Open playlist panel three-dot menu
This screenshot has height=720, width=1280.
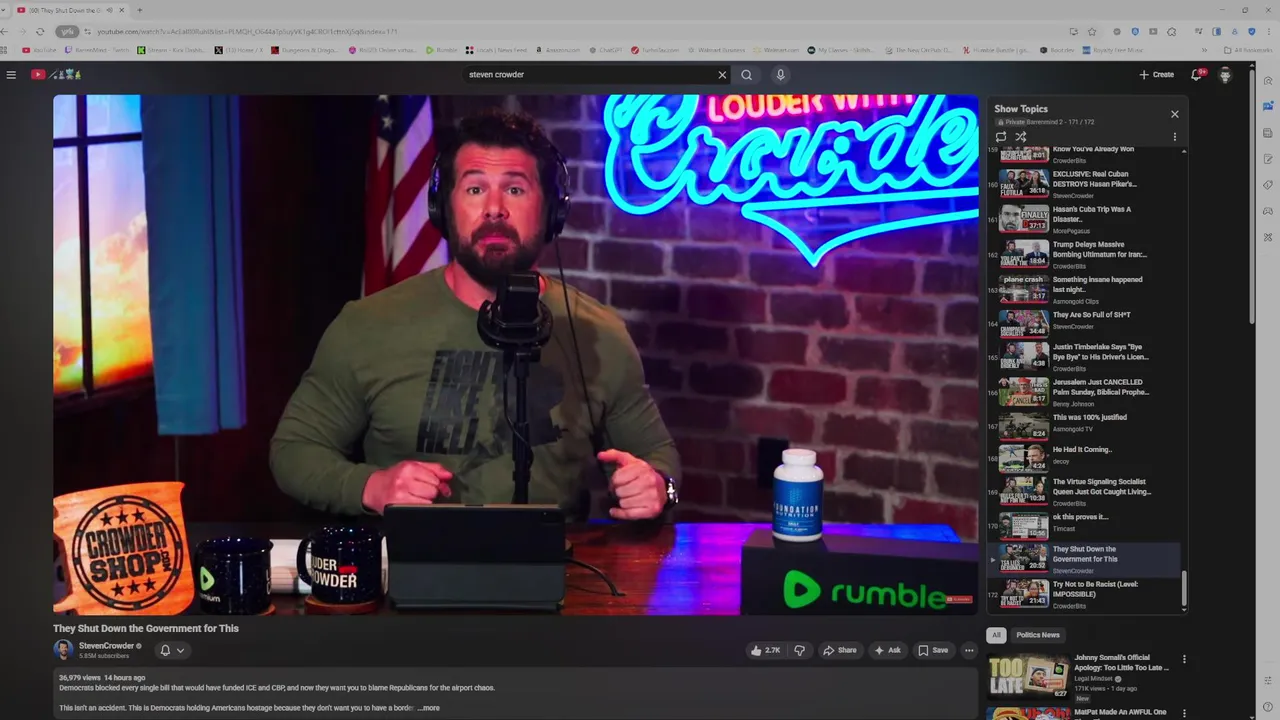1174,137
